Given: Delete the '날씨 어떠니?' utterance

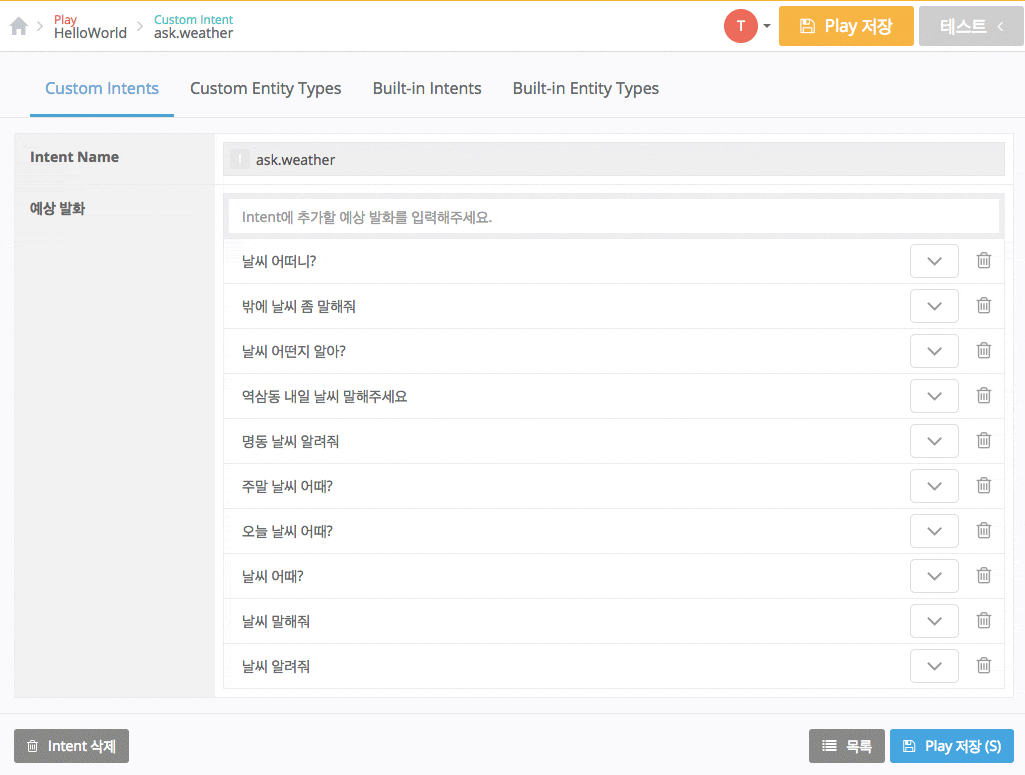Looking at the screenshot, I should (983, 261).
